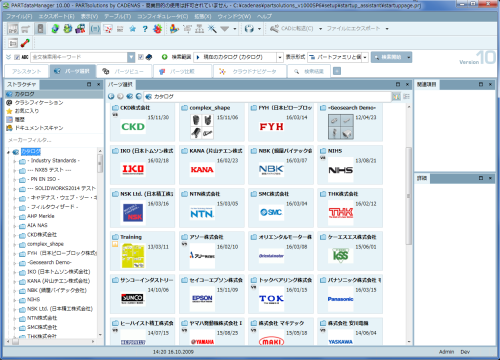Switch to the クラウドナビゲータ tab

249,71
